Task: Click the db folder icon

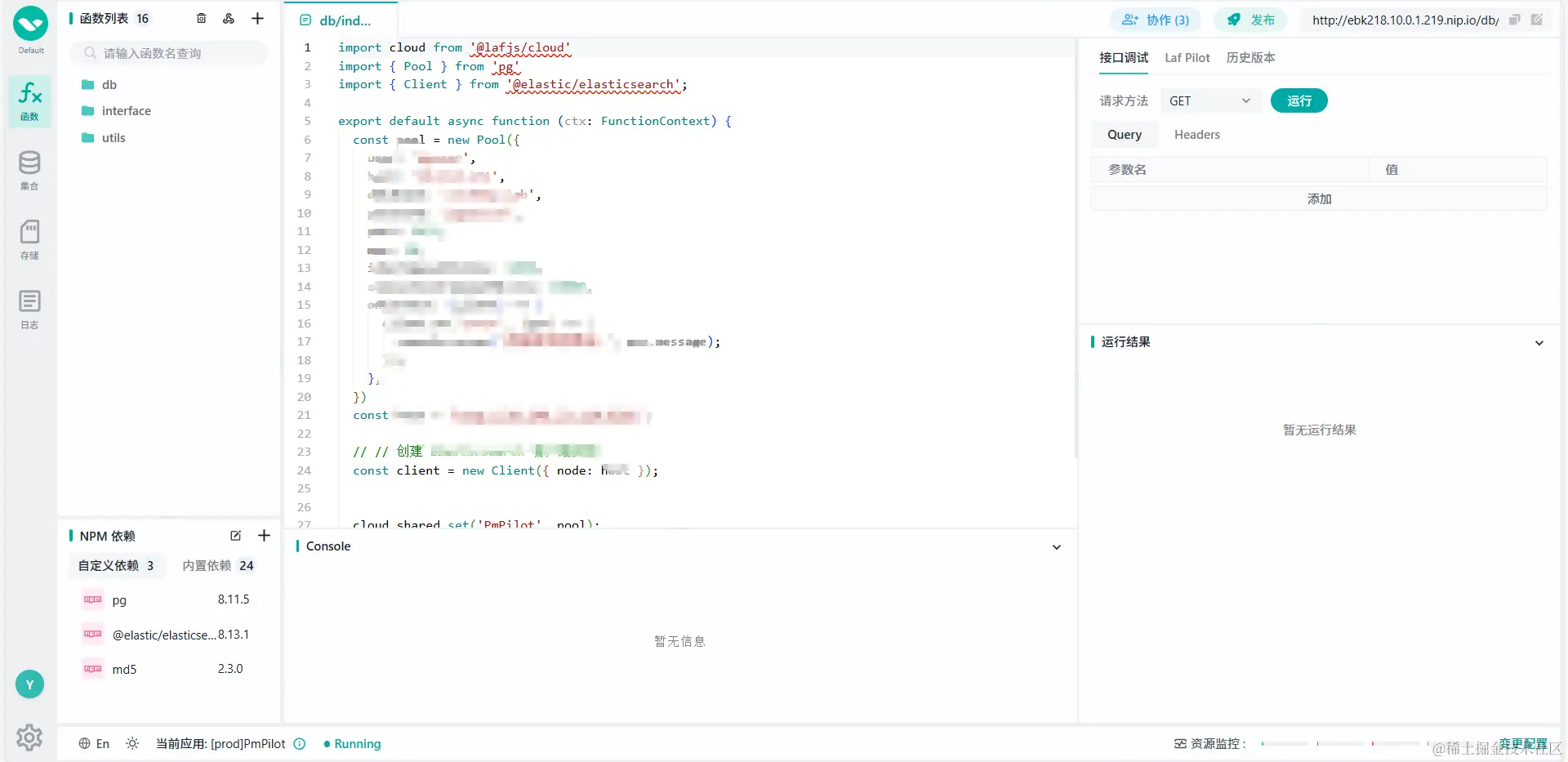Action: pos(88,85)
